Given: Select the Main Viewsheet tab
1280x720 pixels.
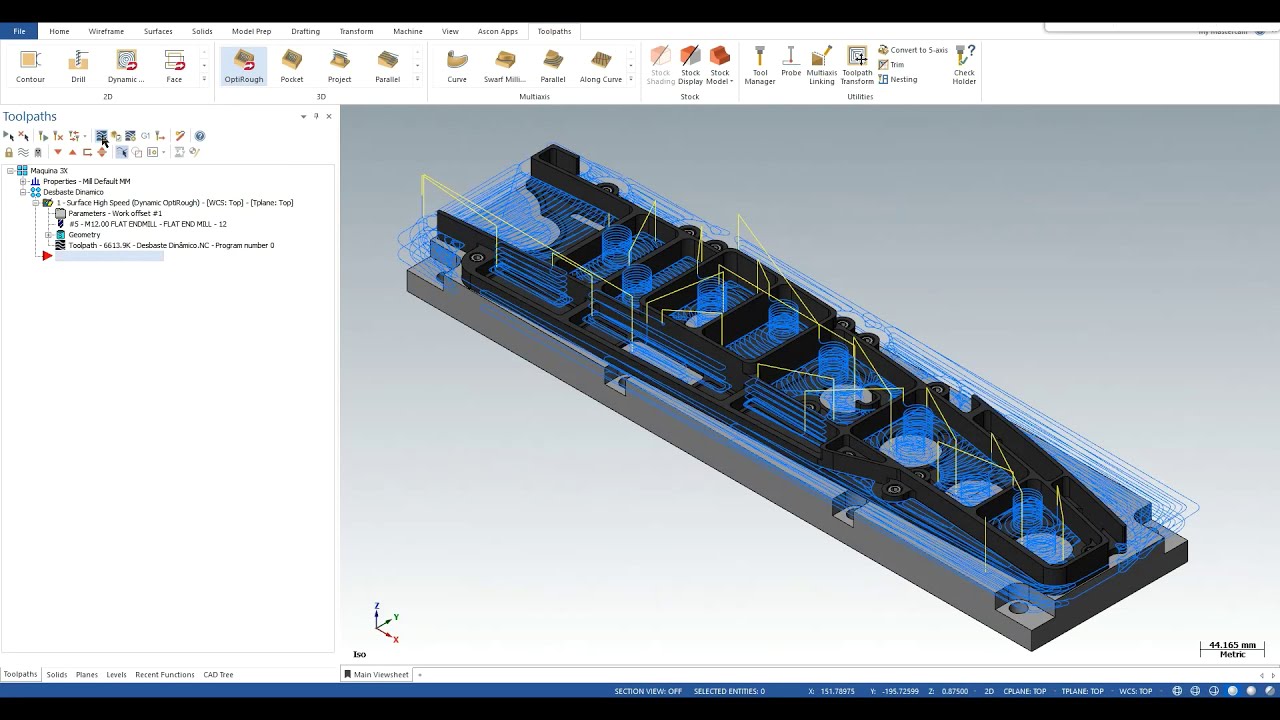Looking at the screenshot, I should [x=376, y=675].
